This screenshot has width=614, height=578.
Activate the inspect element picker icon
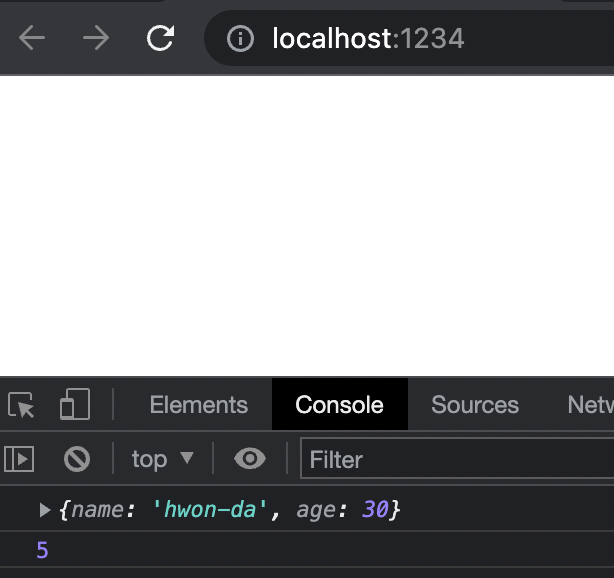(21, 405)
